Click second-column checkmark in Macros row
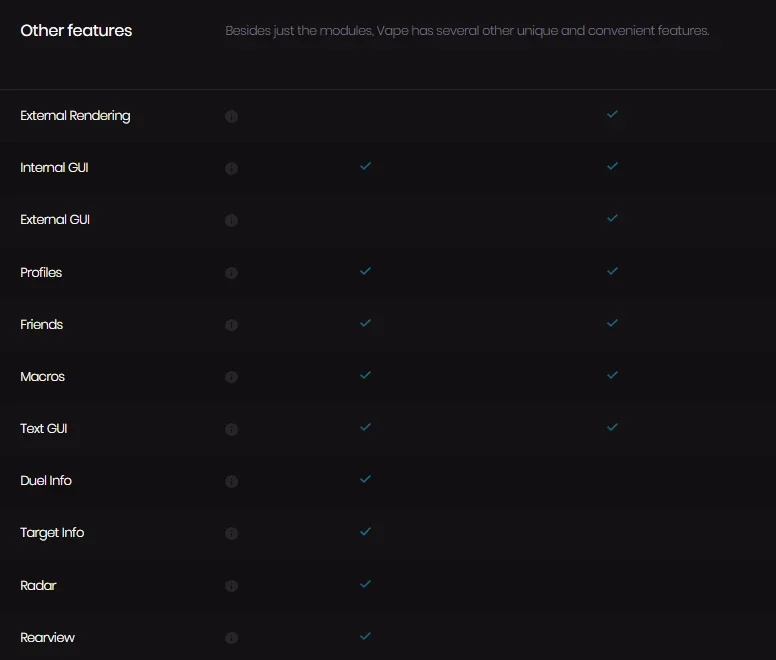The height and width of the screenshot is (660, 776). click(x=612, y=375)
